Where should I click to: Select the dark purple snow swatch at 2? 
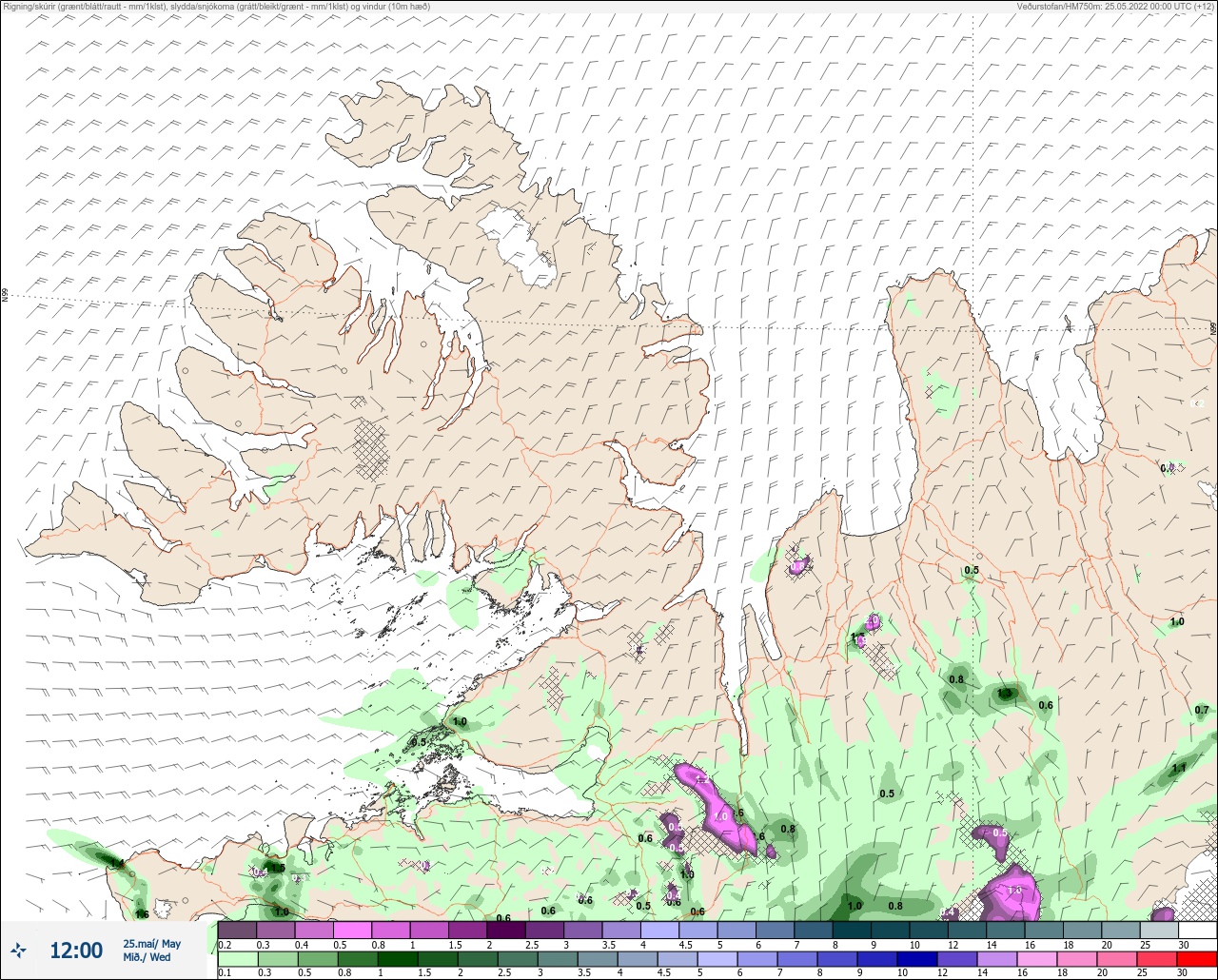pos(506,930)
